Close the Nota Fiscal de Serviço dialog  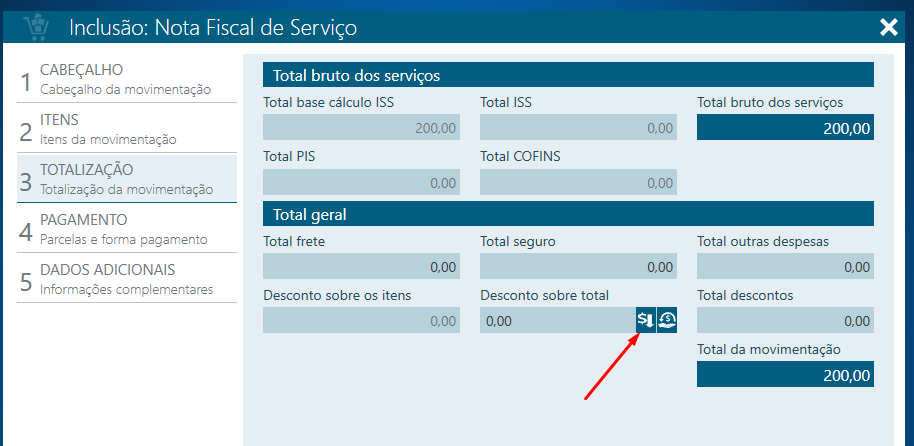(889, 27)
